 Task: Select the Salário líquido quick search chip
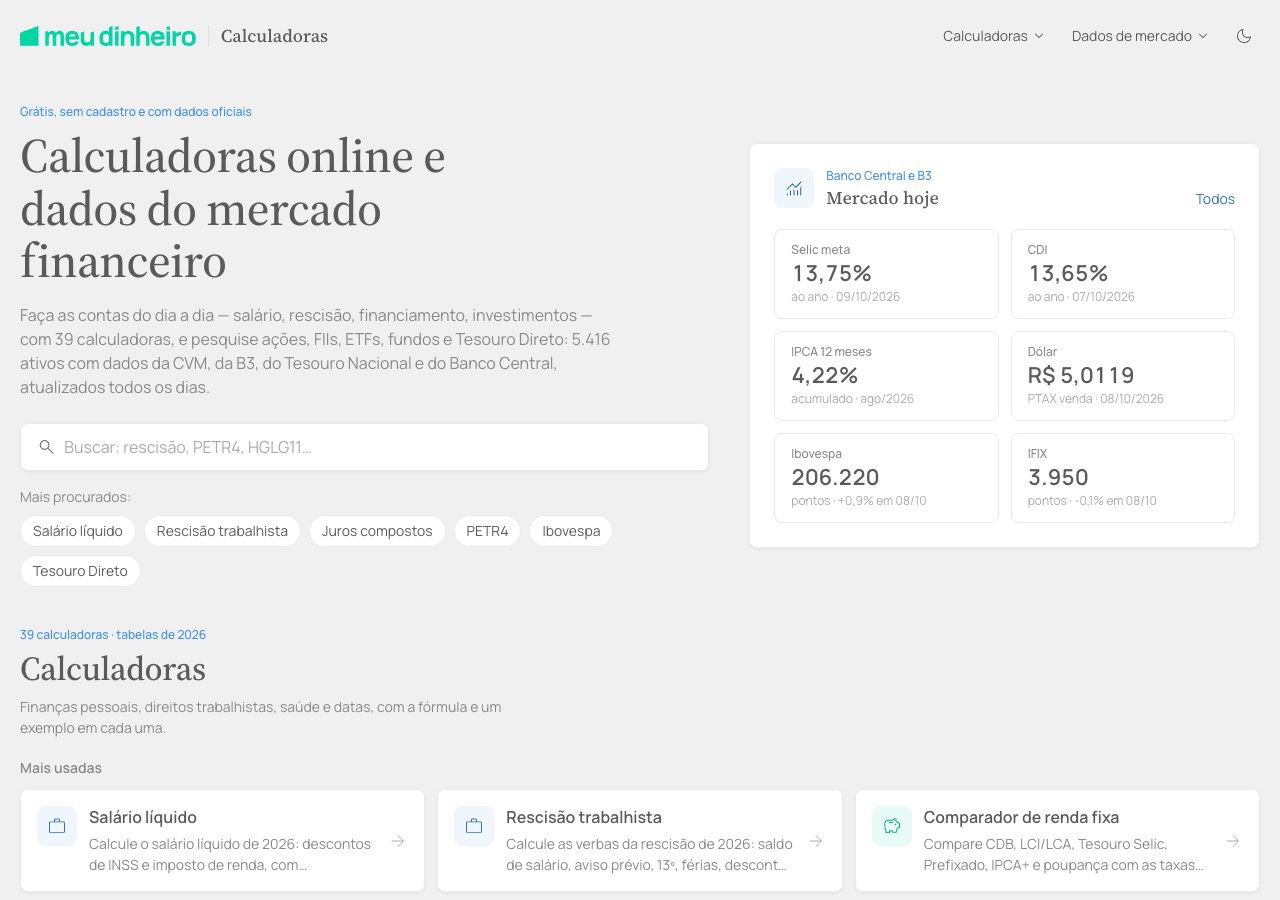pos(78,531)
